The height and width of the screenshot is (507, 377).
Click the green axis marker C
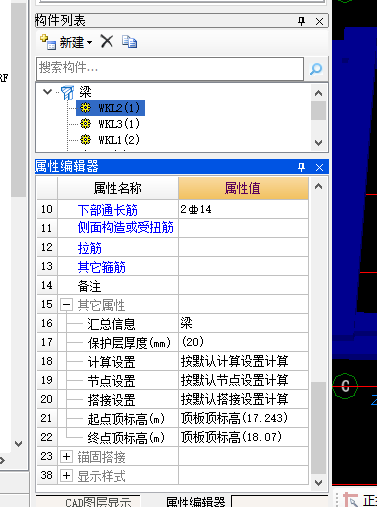345,386
